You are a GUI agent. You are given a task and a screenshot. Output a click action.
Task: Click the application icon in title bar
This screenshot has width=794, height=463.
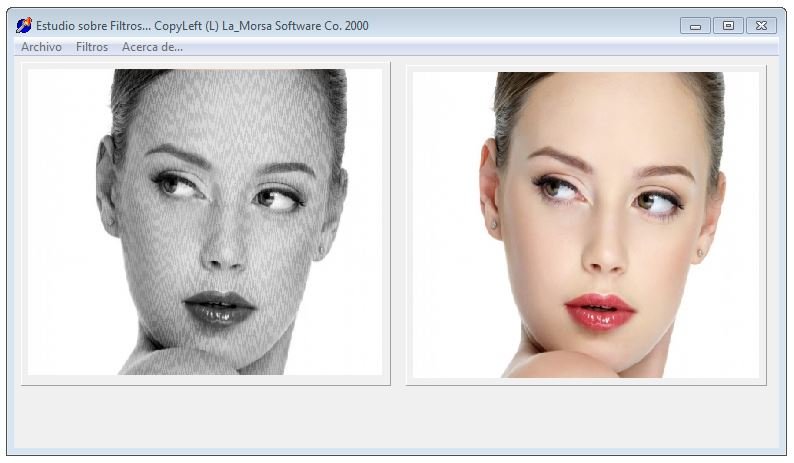pos(24,25)
